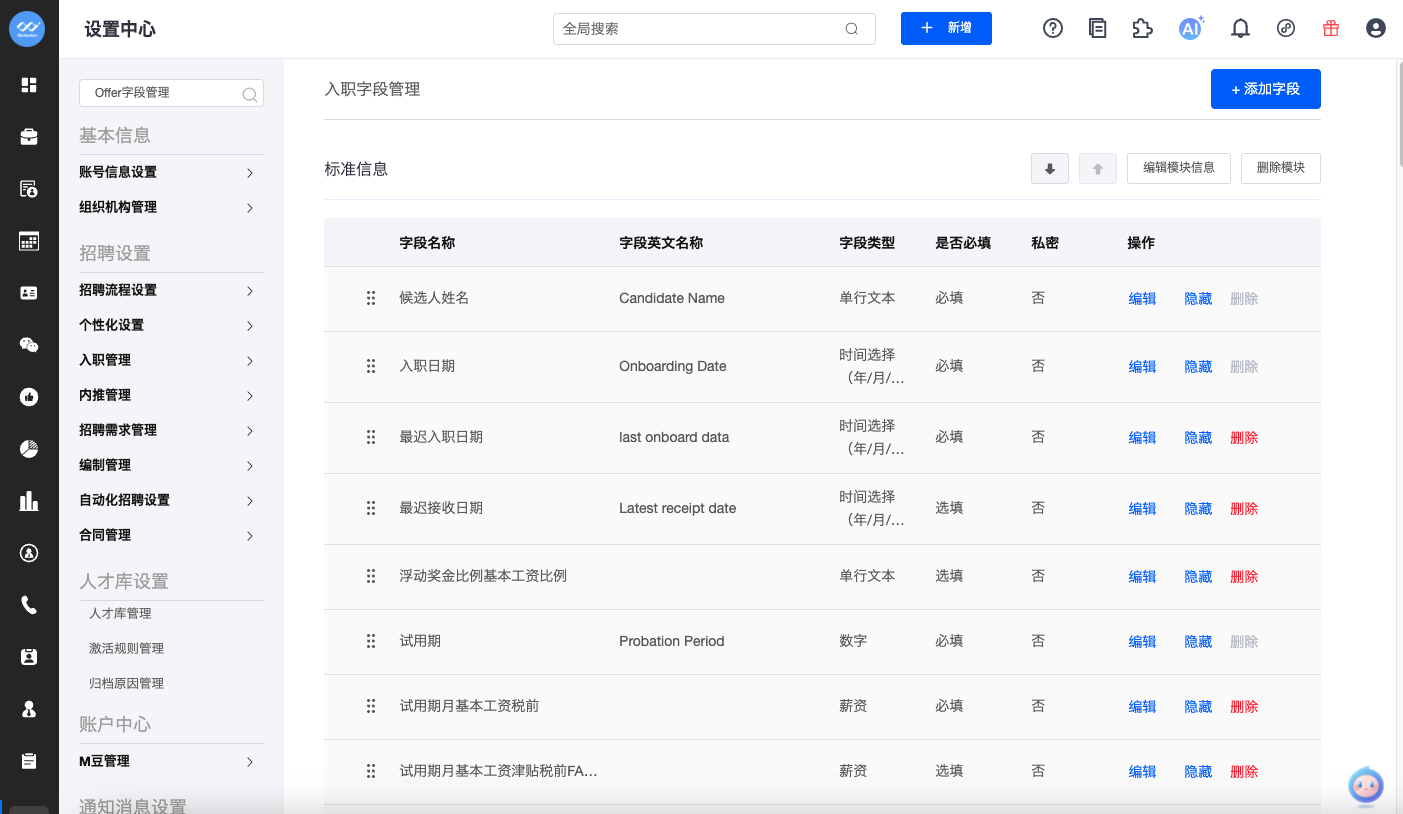Open the help question mark icon
The height and width of the screenshot is (814, 1403).
(x=1053, y=28)
